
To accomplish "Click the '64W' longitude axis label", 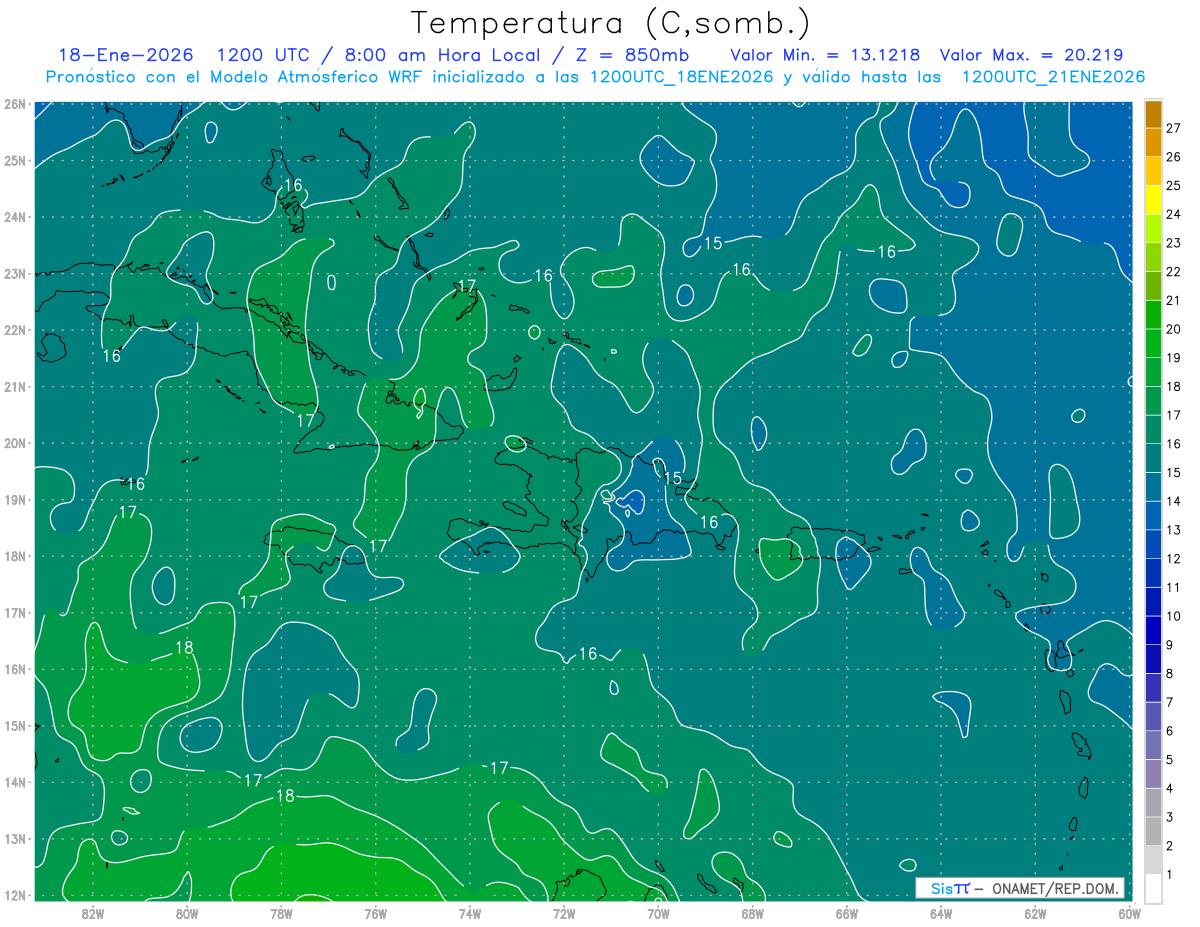I will click(941, 913).
